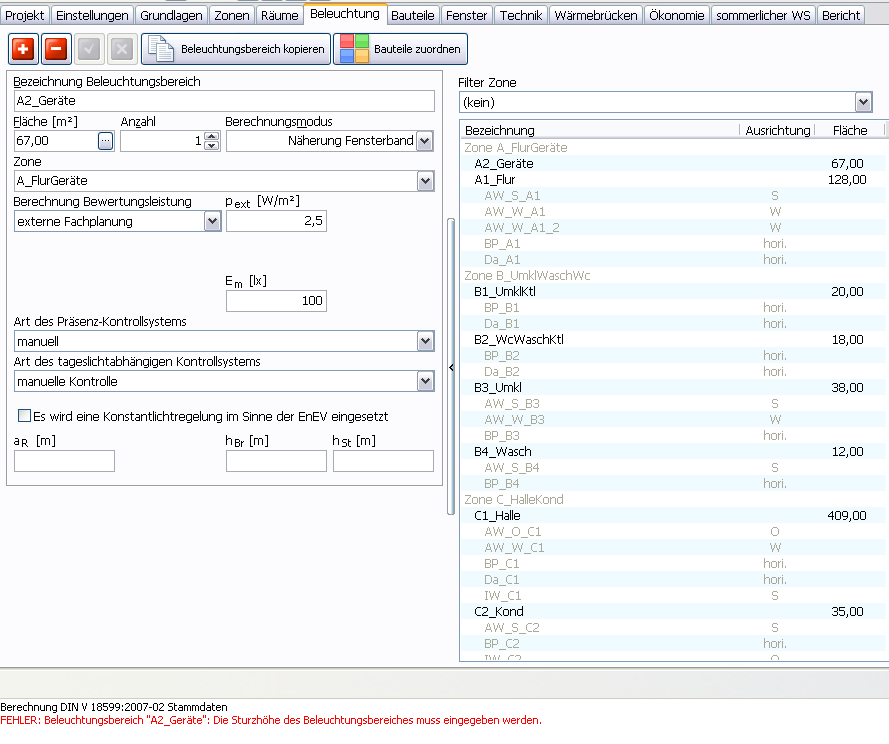Click component row AW_S_C2

coord(673,628)
